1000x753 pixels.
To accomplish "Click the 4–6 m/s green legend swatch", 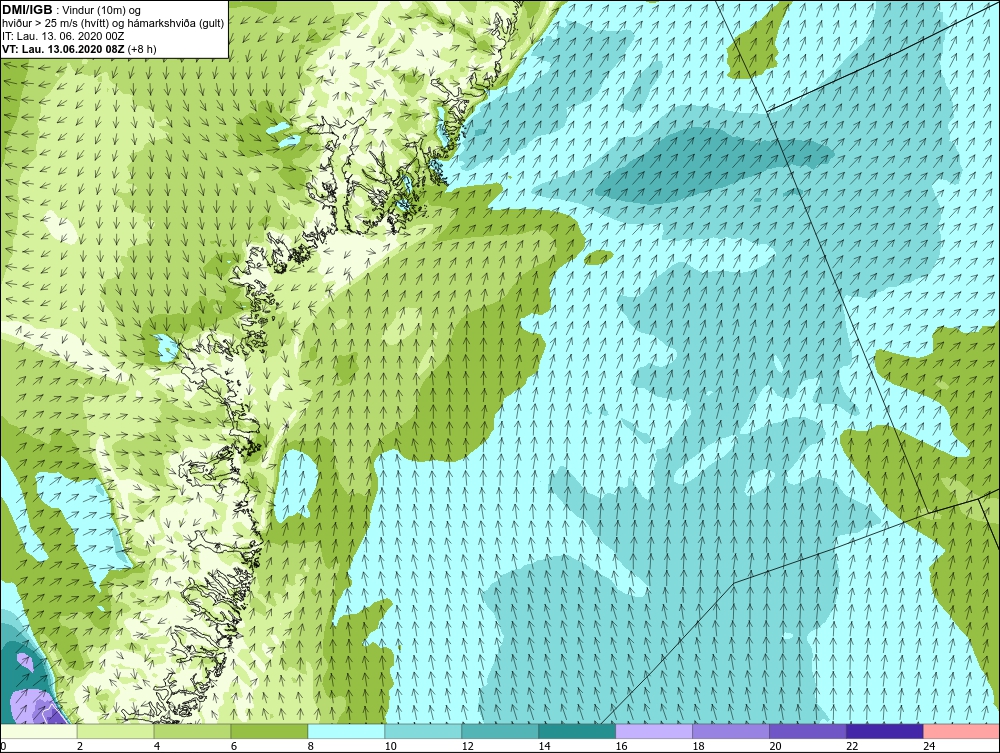I will click(x=193, y=731).
